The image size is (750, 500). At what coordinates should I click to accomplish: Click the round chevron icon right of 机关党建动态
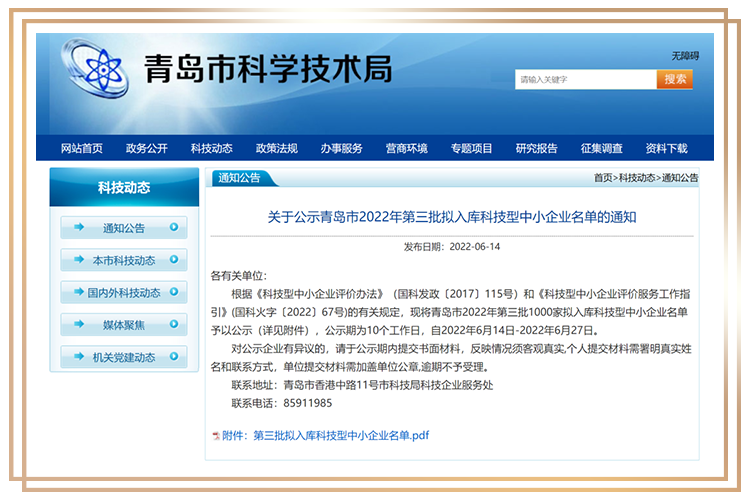174,356
